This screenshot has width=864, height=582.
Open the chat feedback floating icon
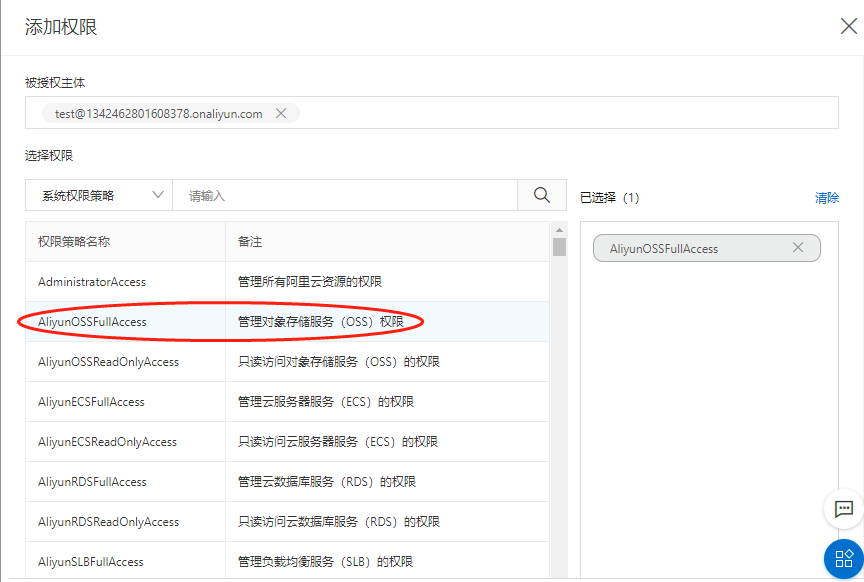click(843, 508)
